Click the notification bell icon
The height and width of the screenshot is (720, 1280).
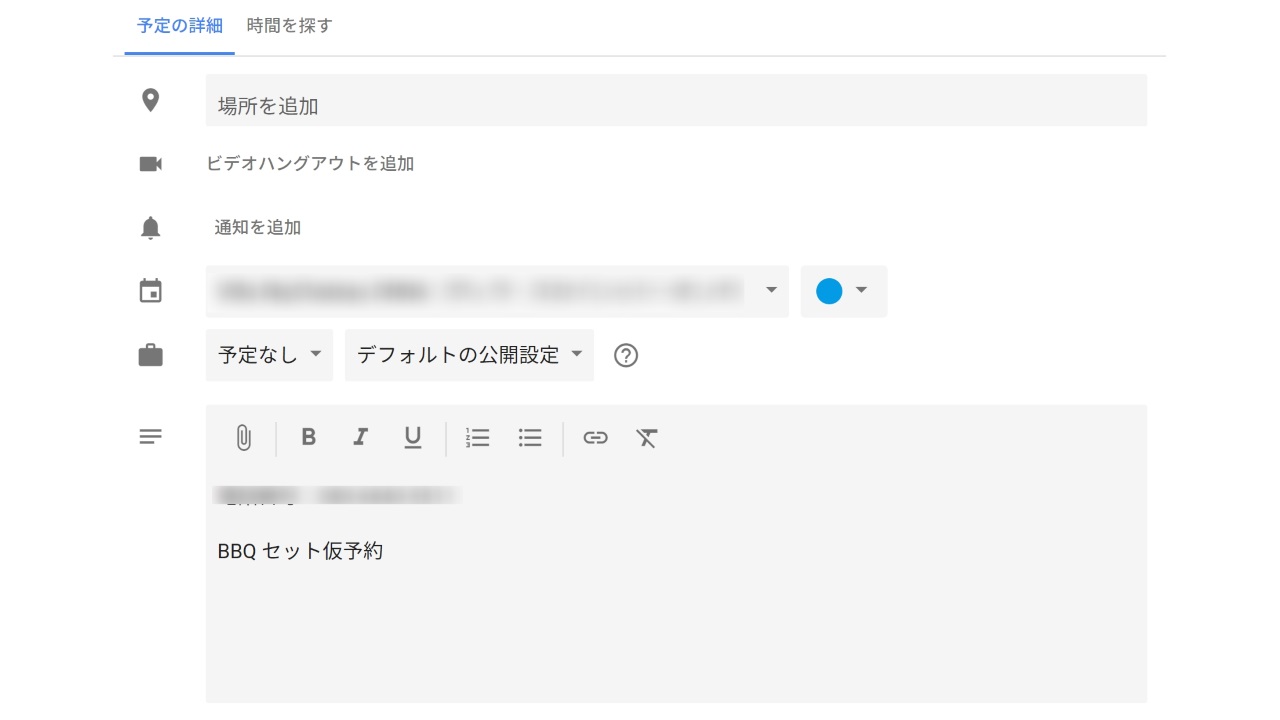150,228
